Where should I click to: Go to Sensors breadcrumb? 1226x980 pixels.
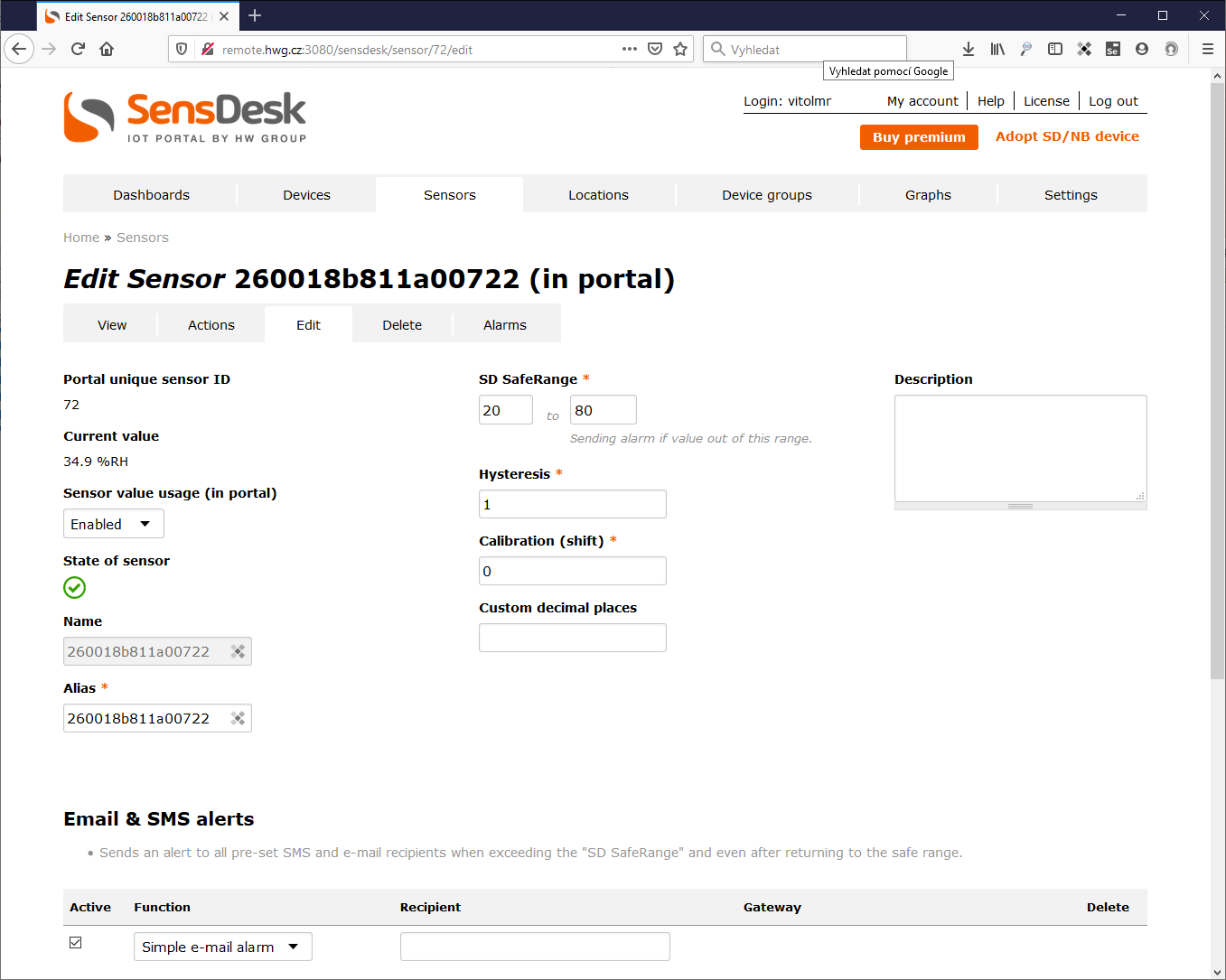[143, 238]
